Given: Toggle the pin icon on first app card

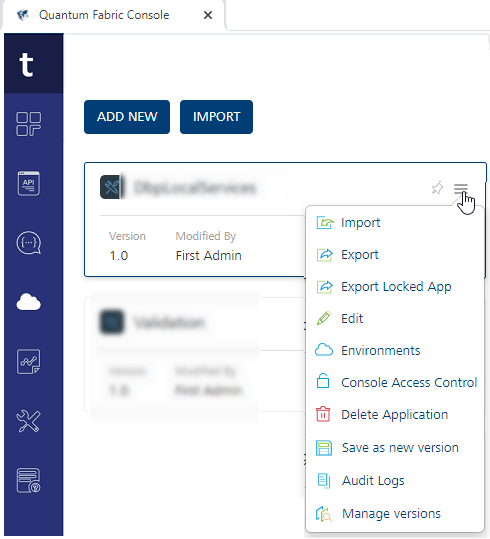Looking at the screenshot, I should click(x=437, y=188).
